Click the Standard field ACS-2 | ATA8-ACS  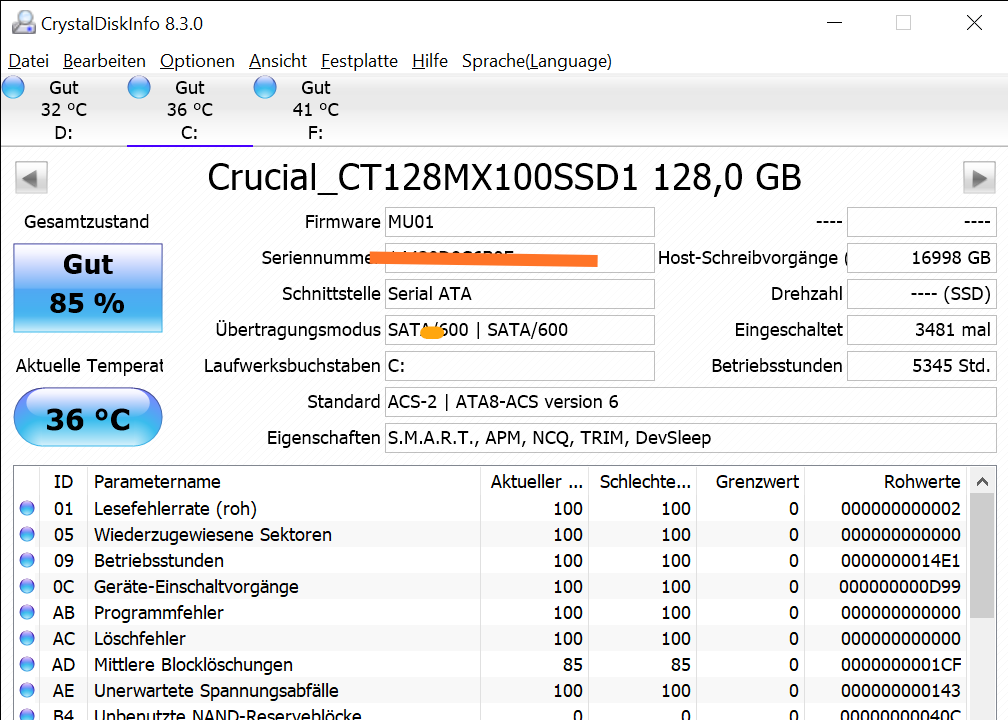[x=690, y=402]
